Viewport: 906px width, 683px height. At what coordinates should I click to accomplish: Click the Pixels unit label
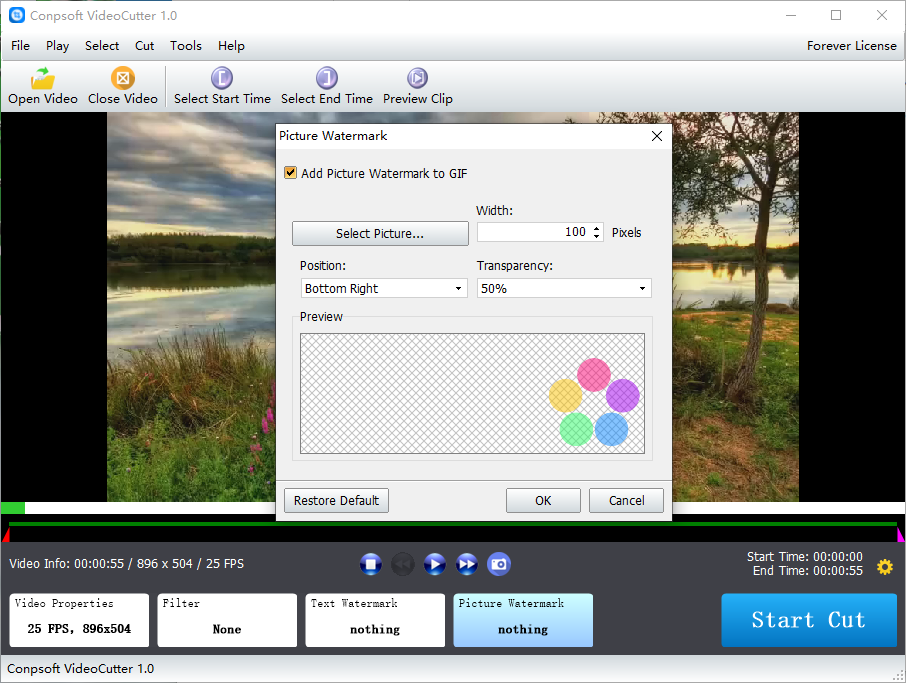[x=626, y=232]
